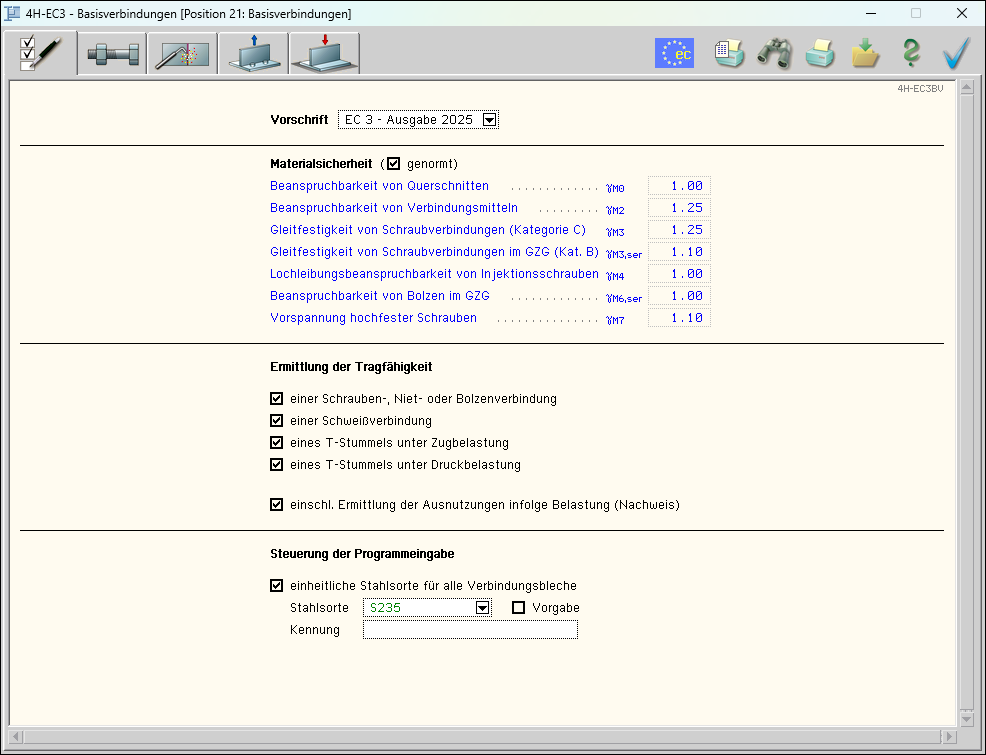Select T-stub tension load tab icon
Image resolution: width=986 pixels, height=755 pixels.
[x=253, y=54]
